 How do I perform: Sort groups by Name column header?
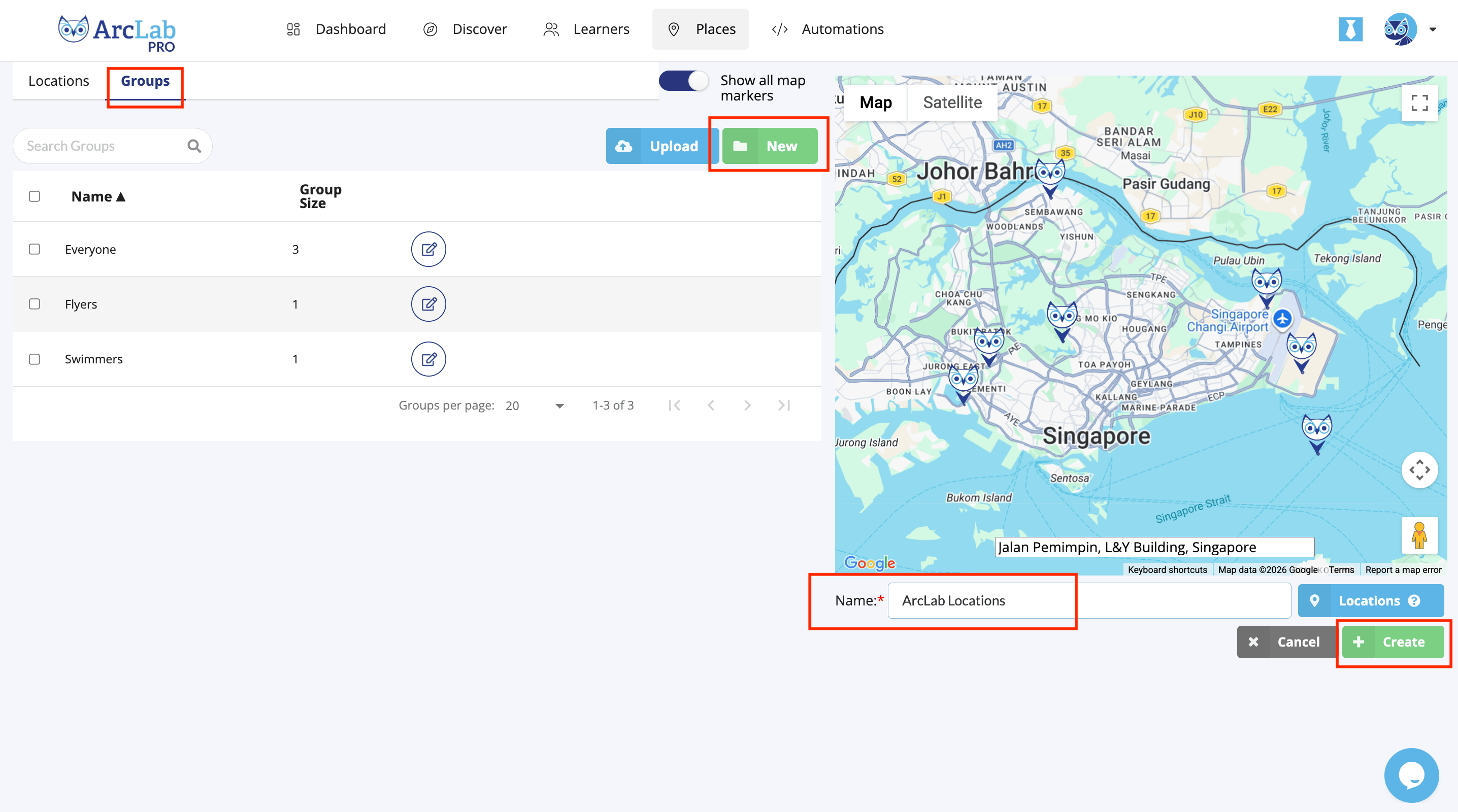tap(98, 196)
